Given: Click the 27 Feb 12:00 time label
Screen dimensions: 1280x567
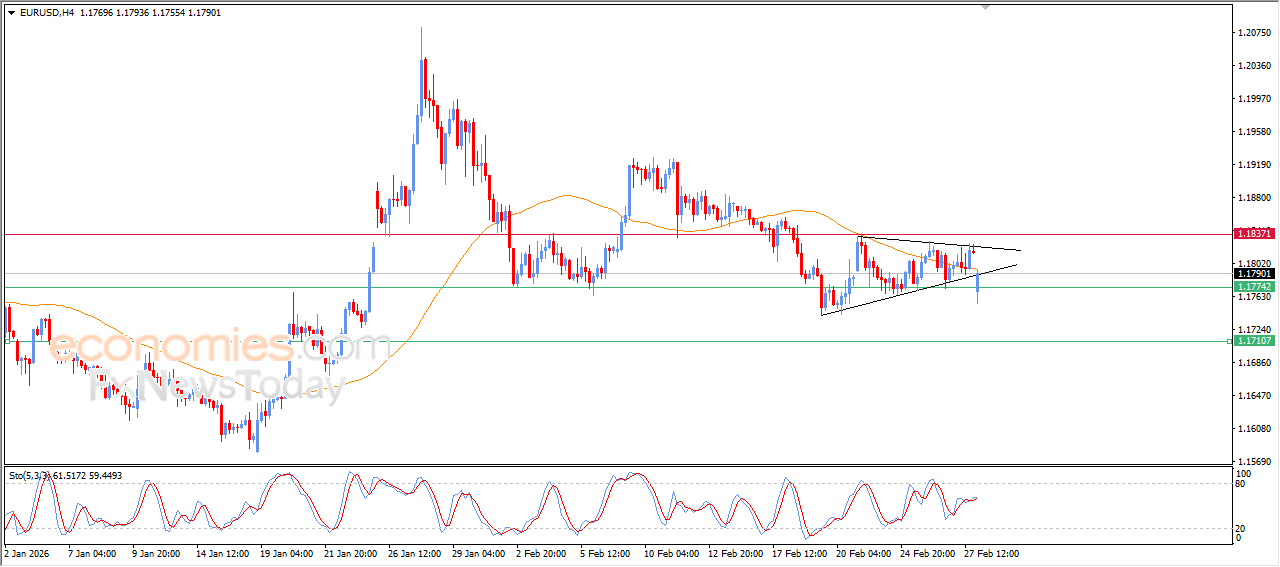Looking at the screenshot, I should click(991, 553).
